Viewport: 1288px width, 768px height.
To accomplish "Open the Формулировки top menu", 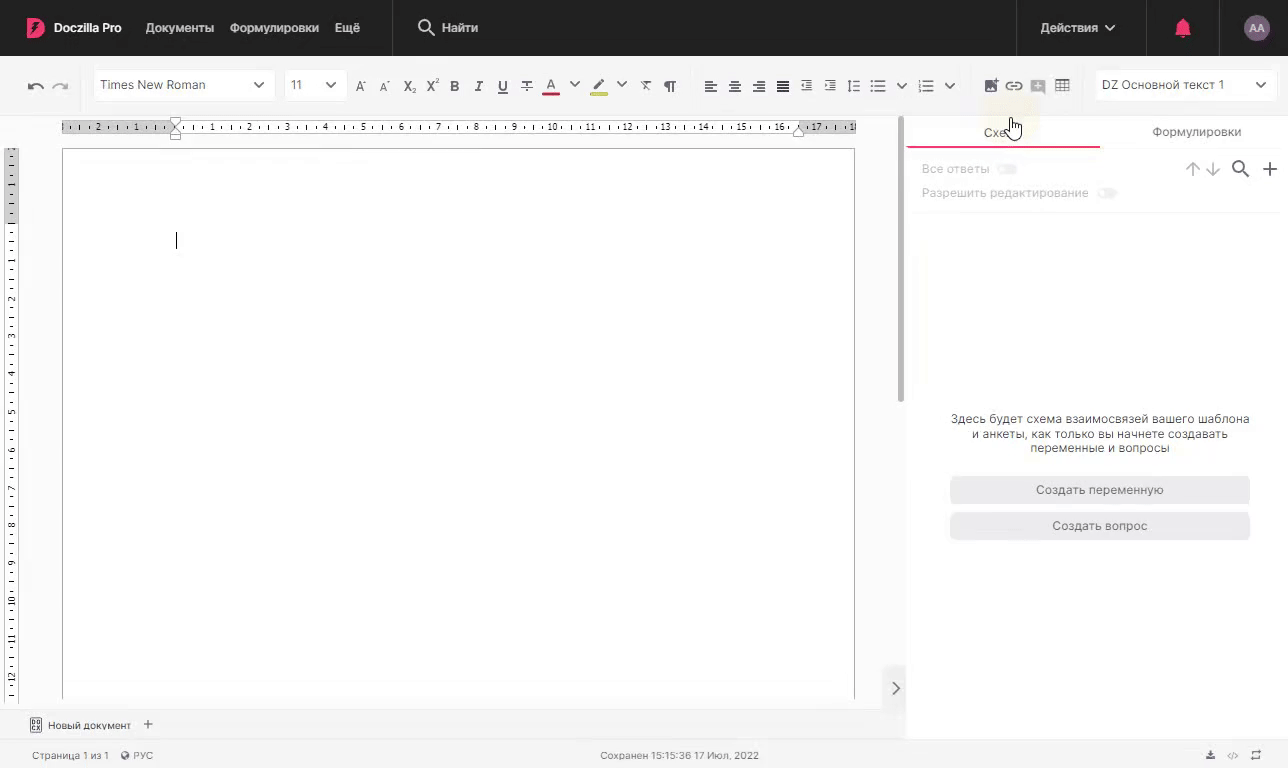I will click(x=274, y=28).
